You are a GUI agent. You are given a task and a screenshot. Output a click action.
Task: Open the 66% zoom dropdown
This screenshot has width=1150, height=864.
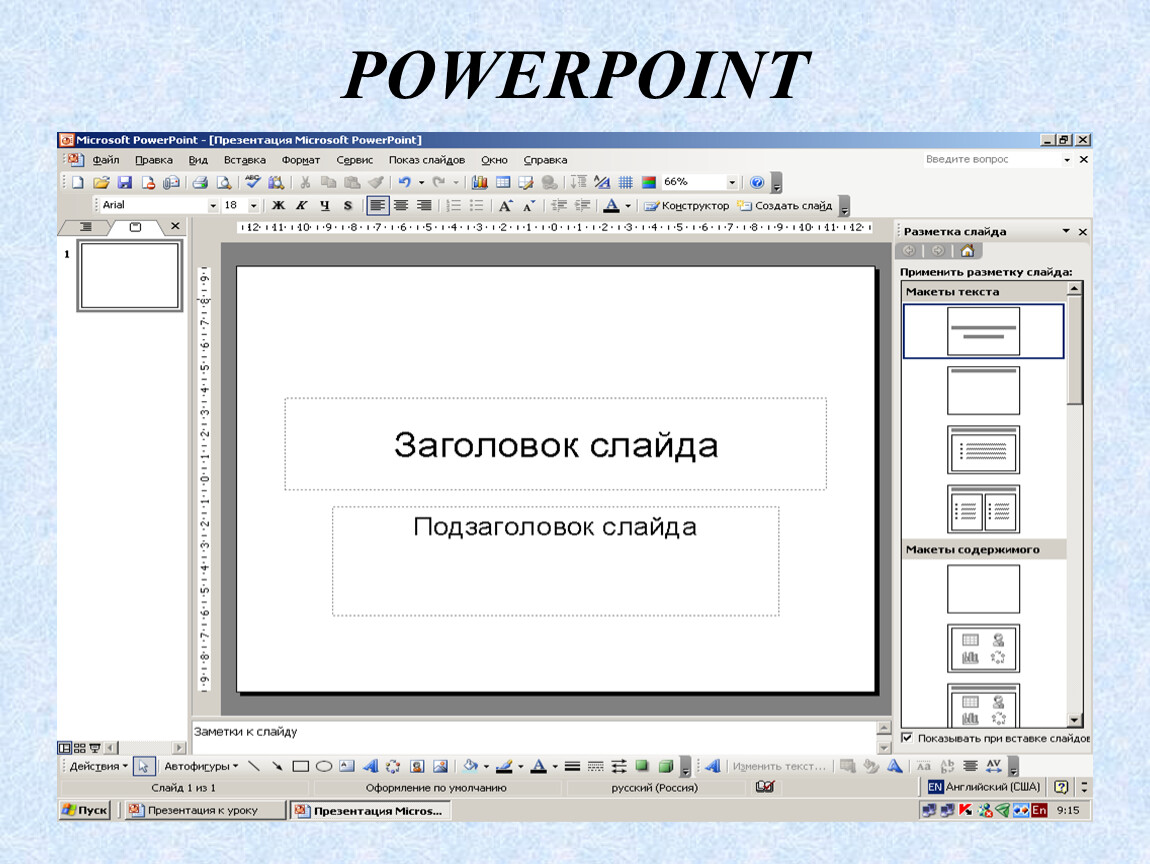coord(732,183)
